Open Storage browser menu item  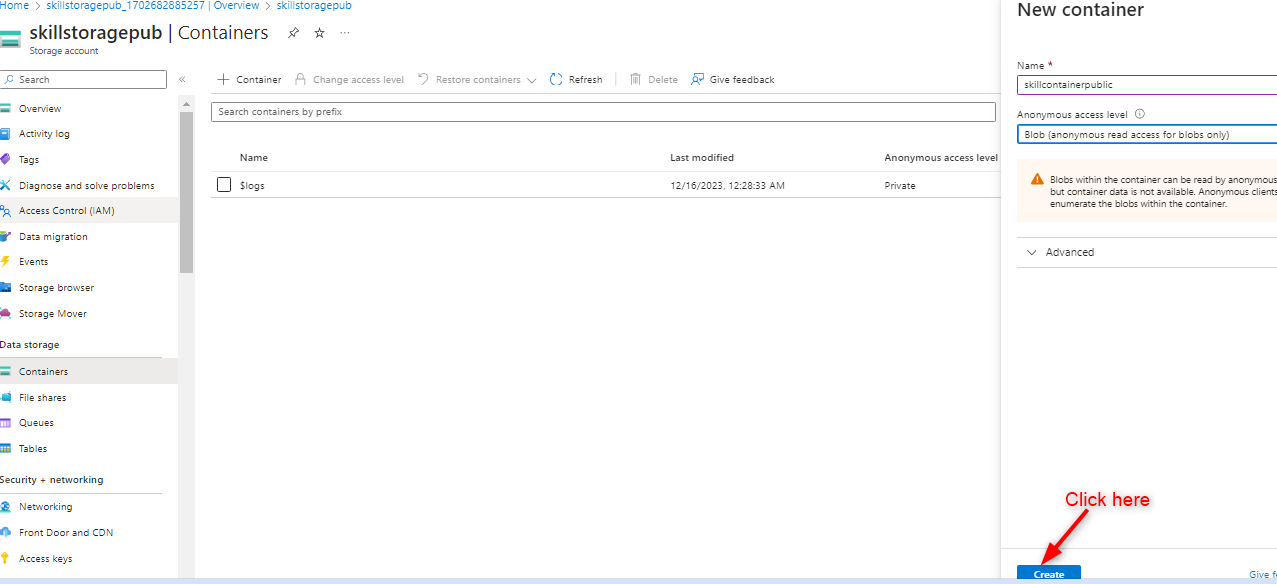[x=56, y=288]
